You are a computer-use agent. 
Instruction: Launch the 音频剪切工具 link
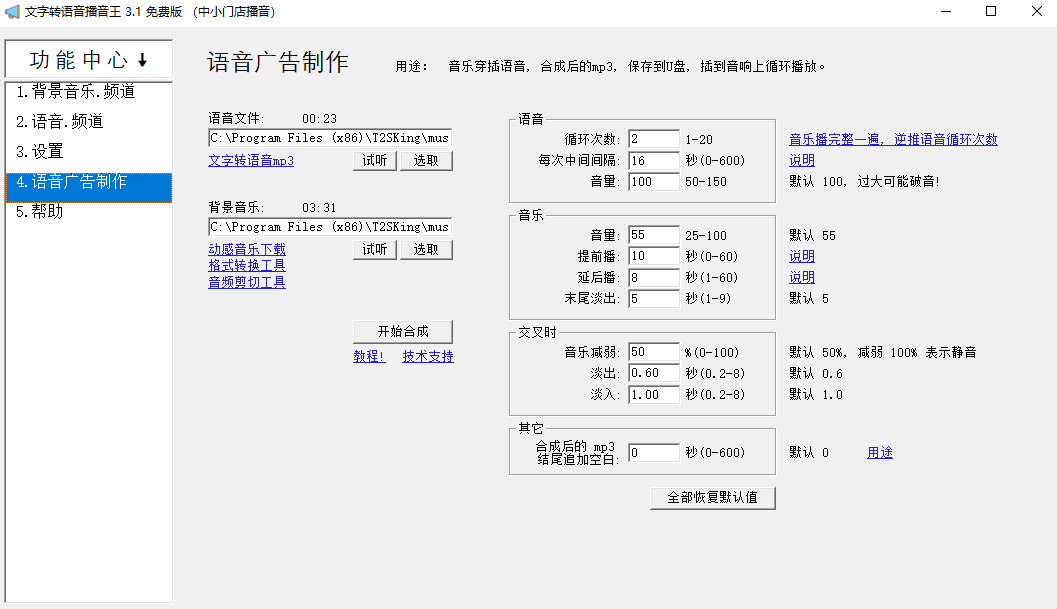246,281
